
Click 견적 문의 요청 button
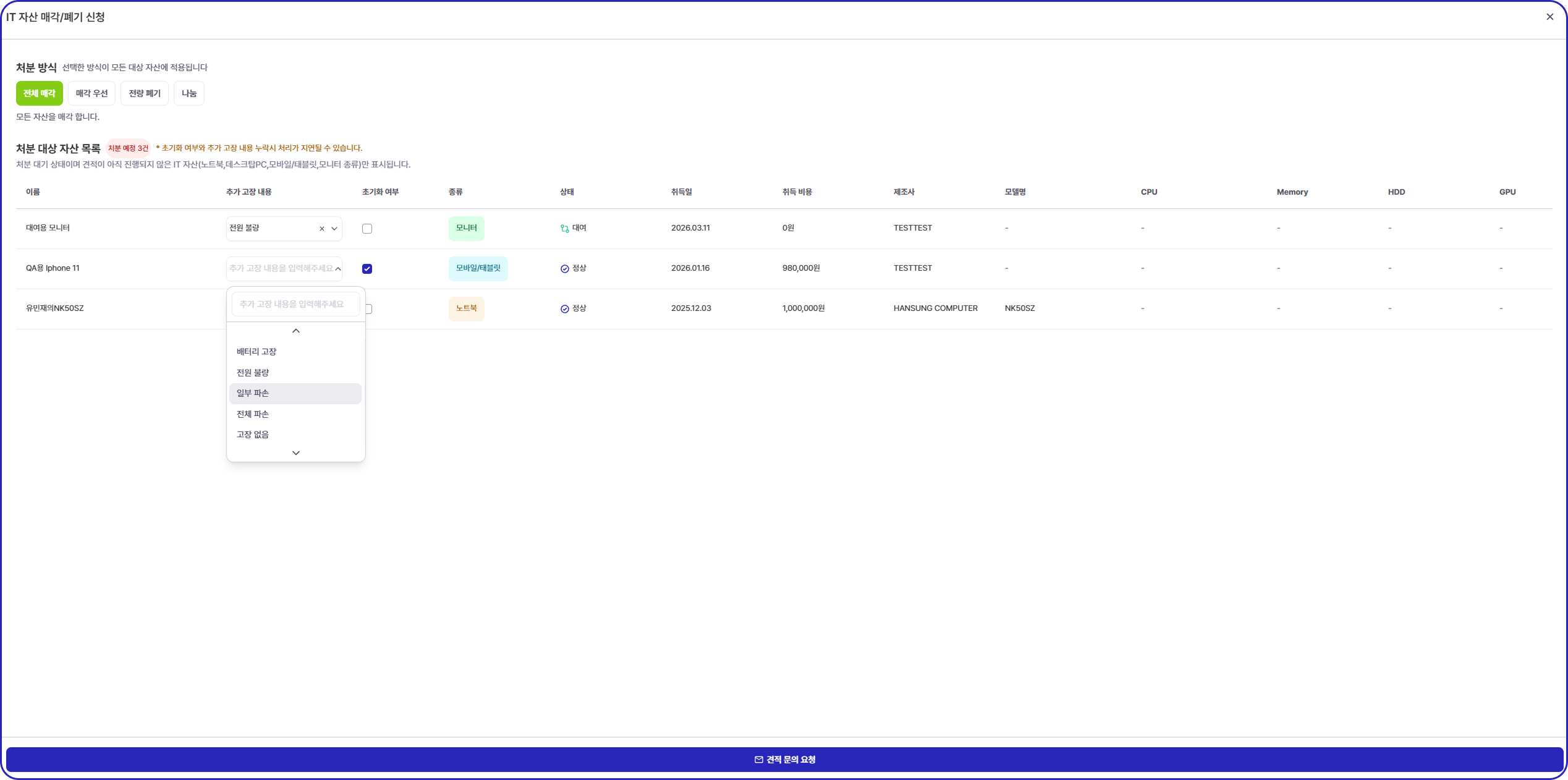(x=784, y=760)
